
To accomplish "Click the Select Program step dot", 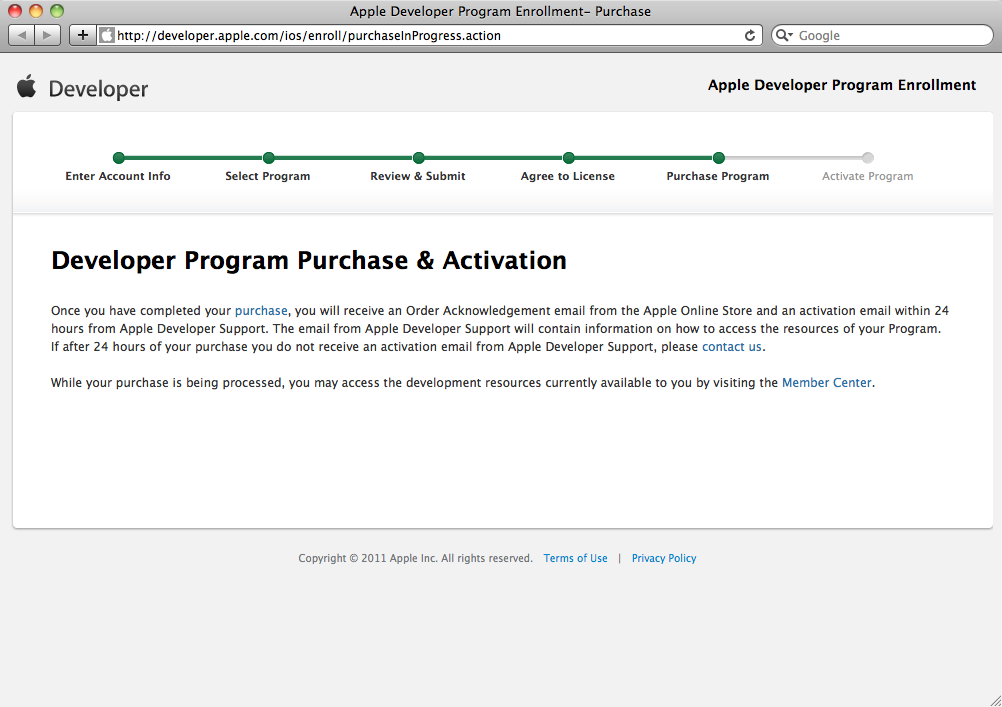I will 268,158.
